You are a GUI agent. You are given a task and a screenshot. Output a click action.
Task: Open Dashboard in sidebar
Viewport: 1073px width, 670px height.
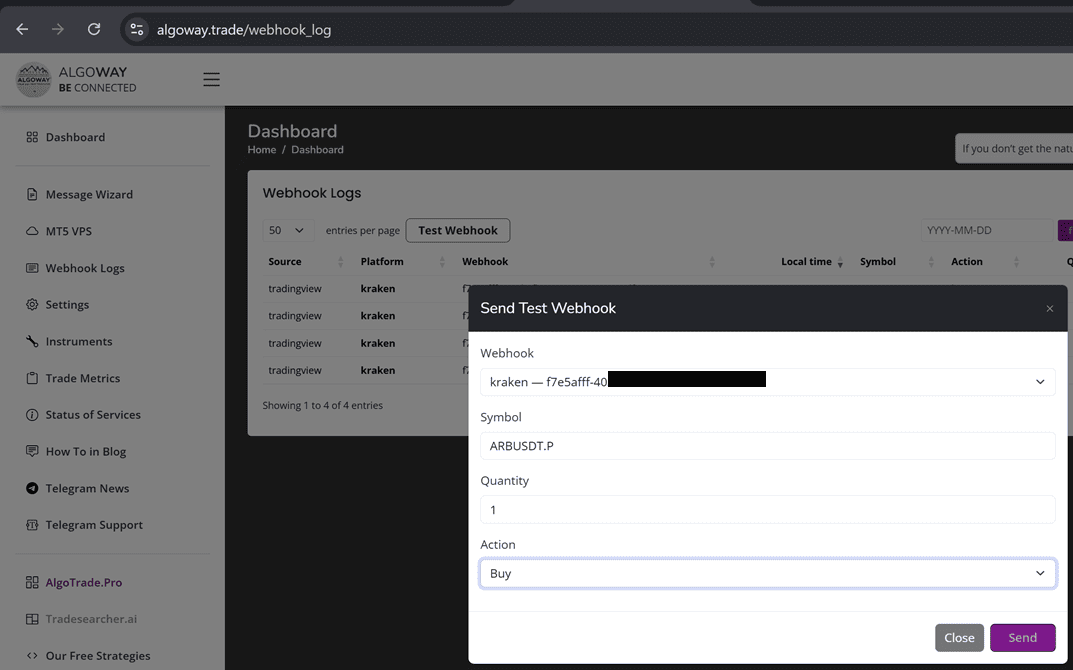click(75, 137)
